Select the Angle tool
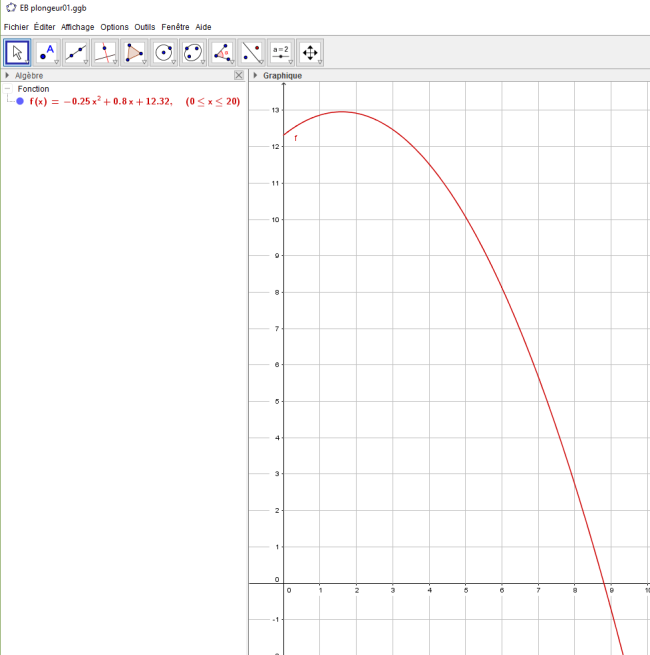Viewport: 650px width, 655px height. pos(222,53)
